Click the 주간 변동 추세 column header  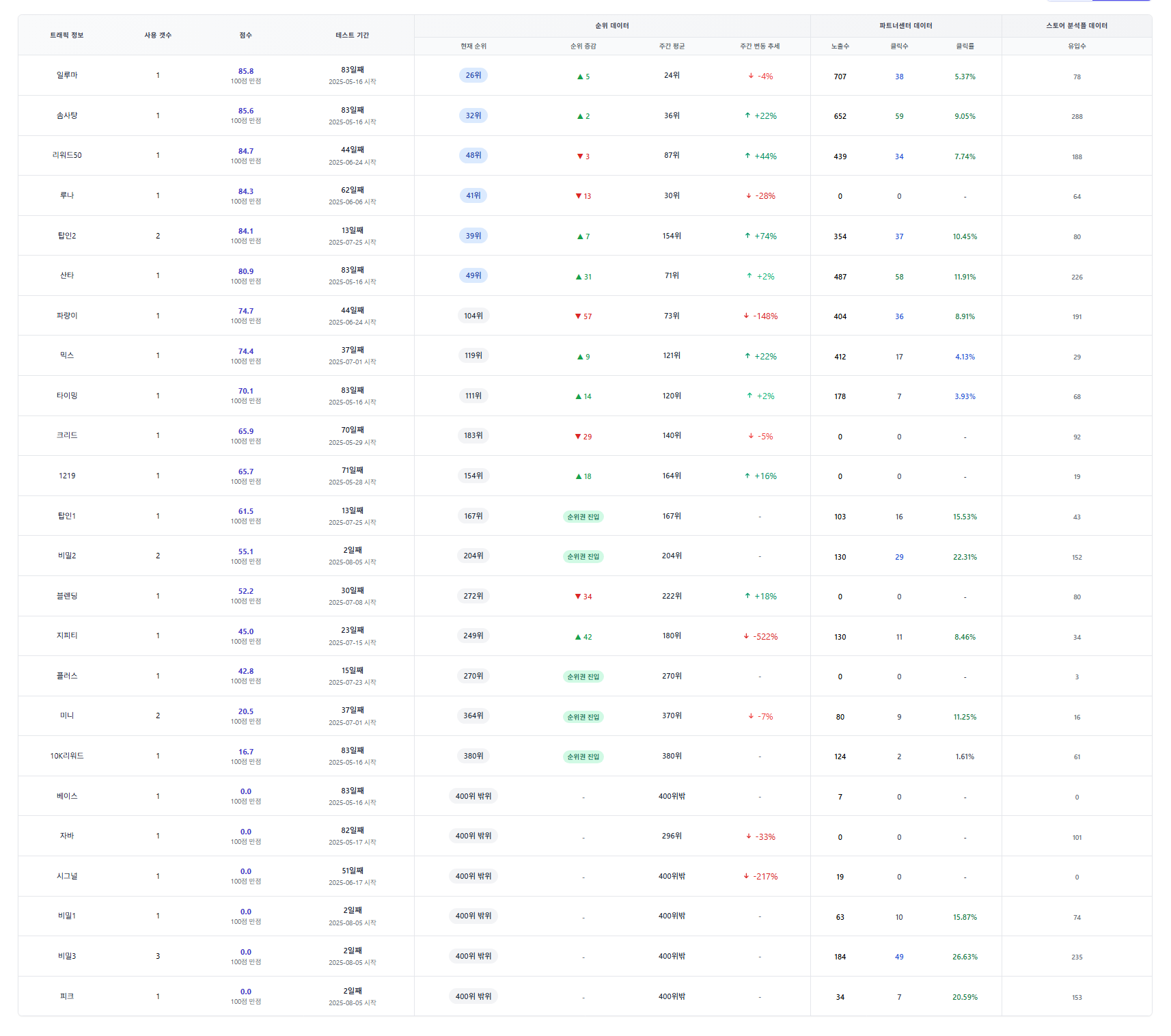(x=760, y=46)
